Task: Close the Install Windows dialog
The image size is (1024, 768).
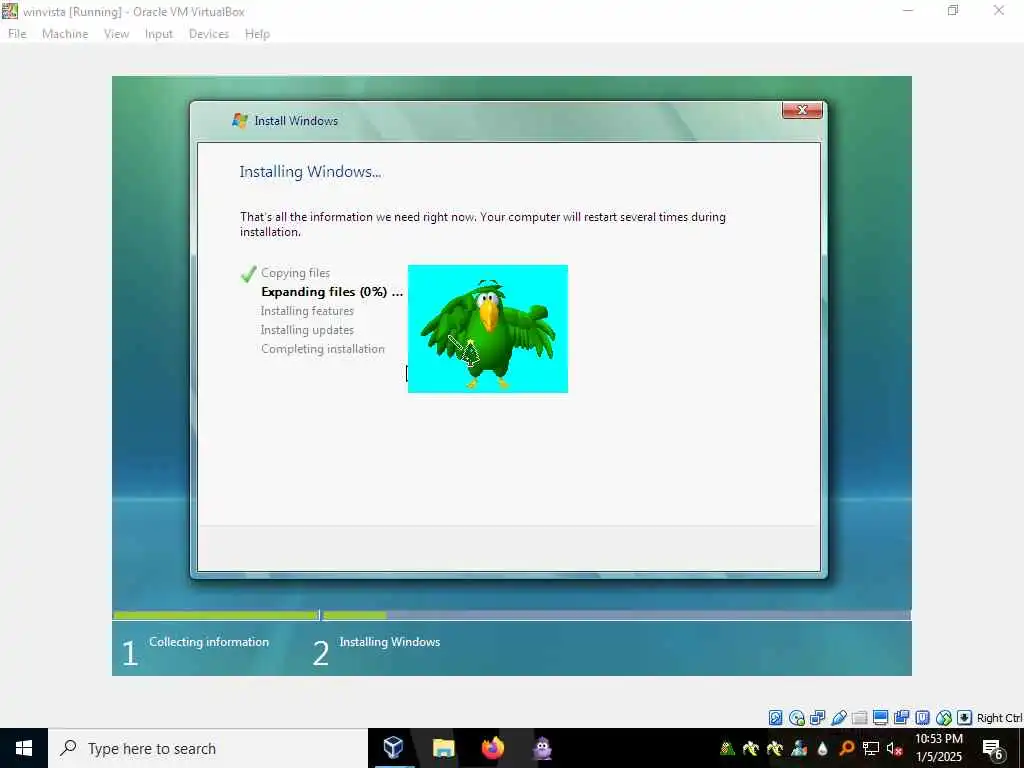Action: tap(802, 110)
